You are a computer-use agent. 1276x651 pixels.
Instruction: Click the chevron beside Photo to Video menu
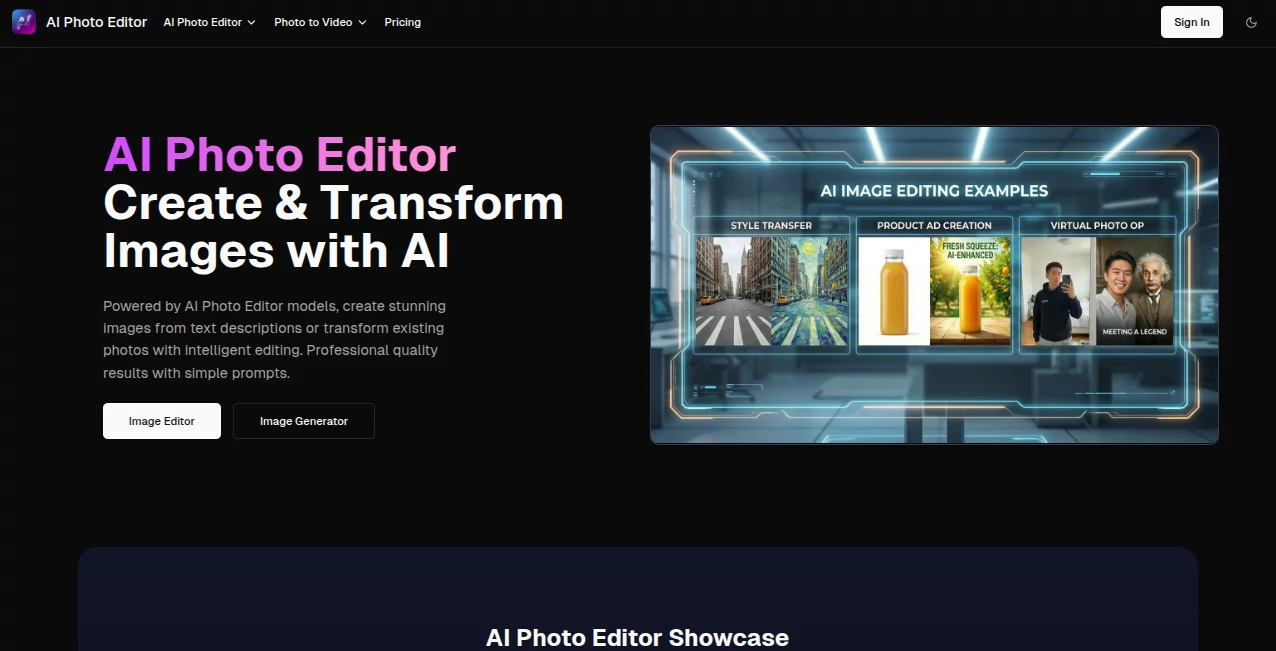pyautogui.click(x=361, y=22)
